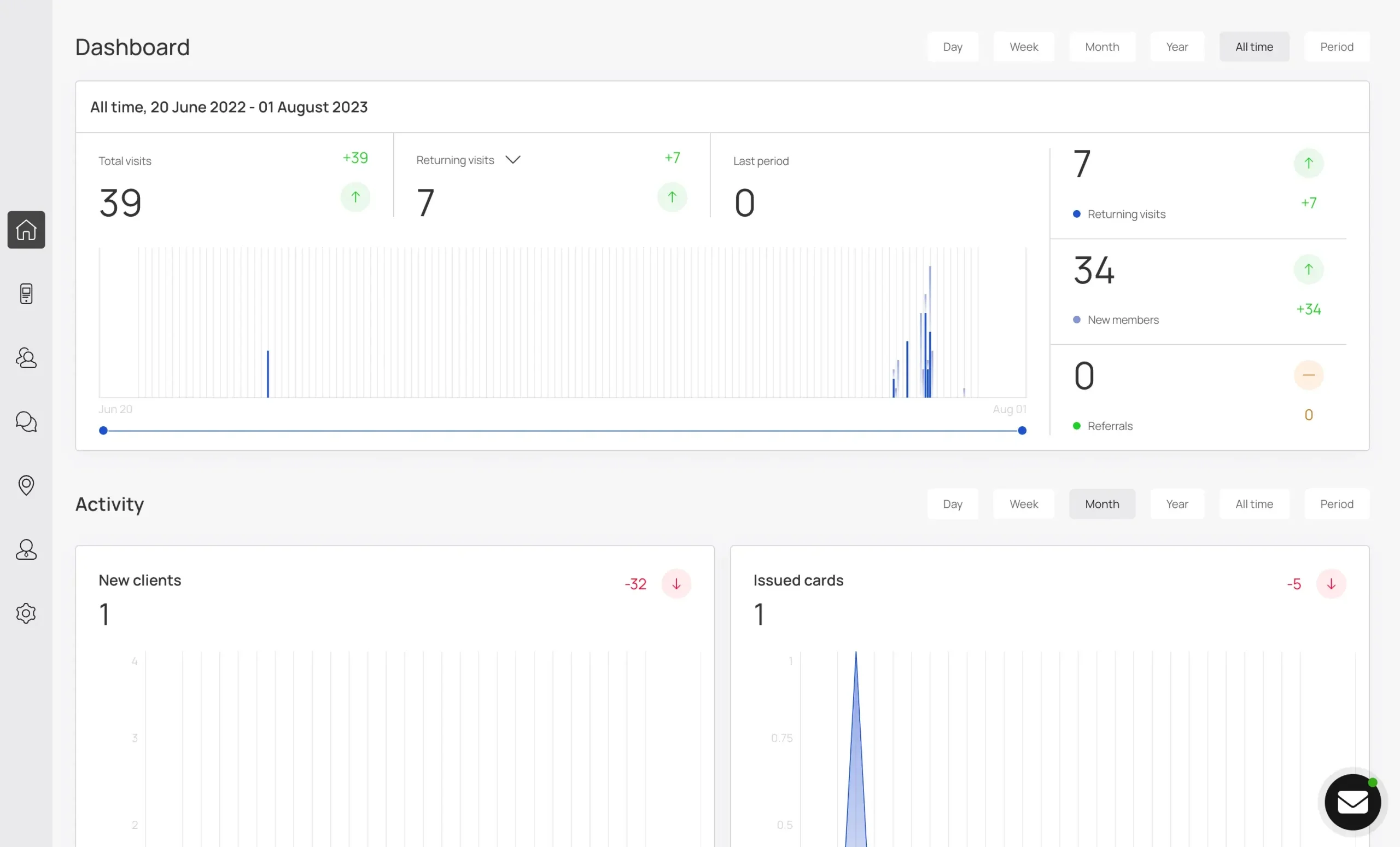This screenshot has width=1400, height=847.
Task: Select Day in Dashboard period filter
Action: pos(952,47)
